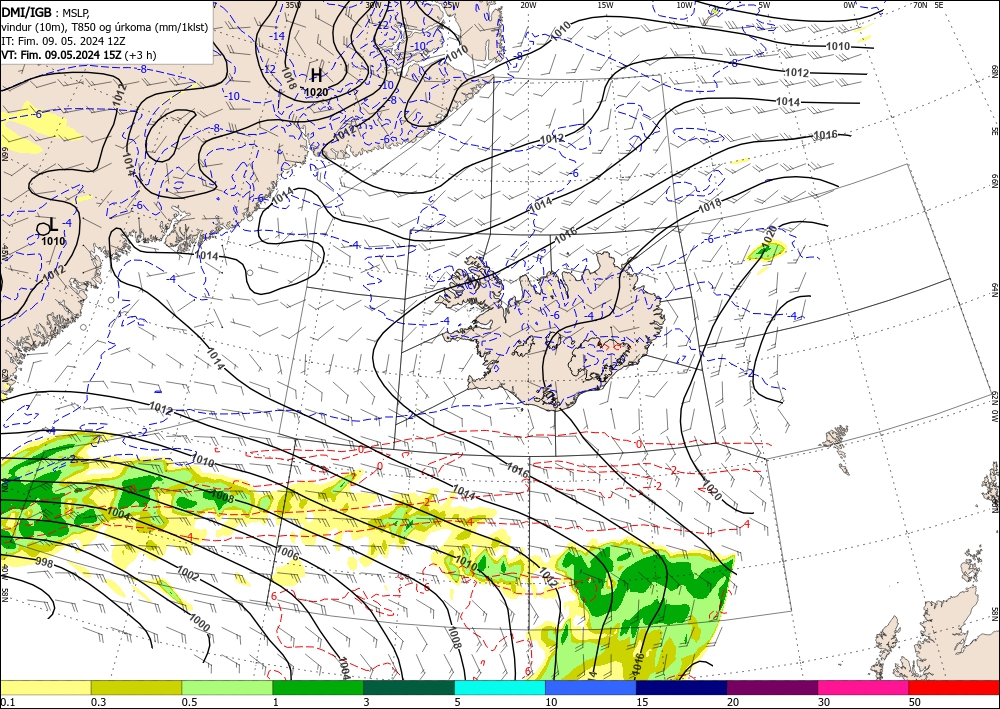
Task: Select the purple 20–30 legend color
Action: (x=772, y=687)
